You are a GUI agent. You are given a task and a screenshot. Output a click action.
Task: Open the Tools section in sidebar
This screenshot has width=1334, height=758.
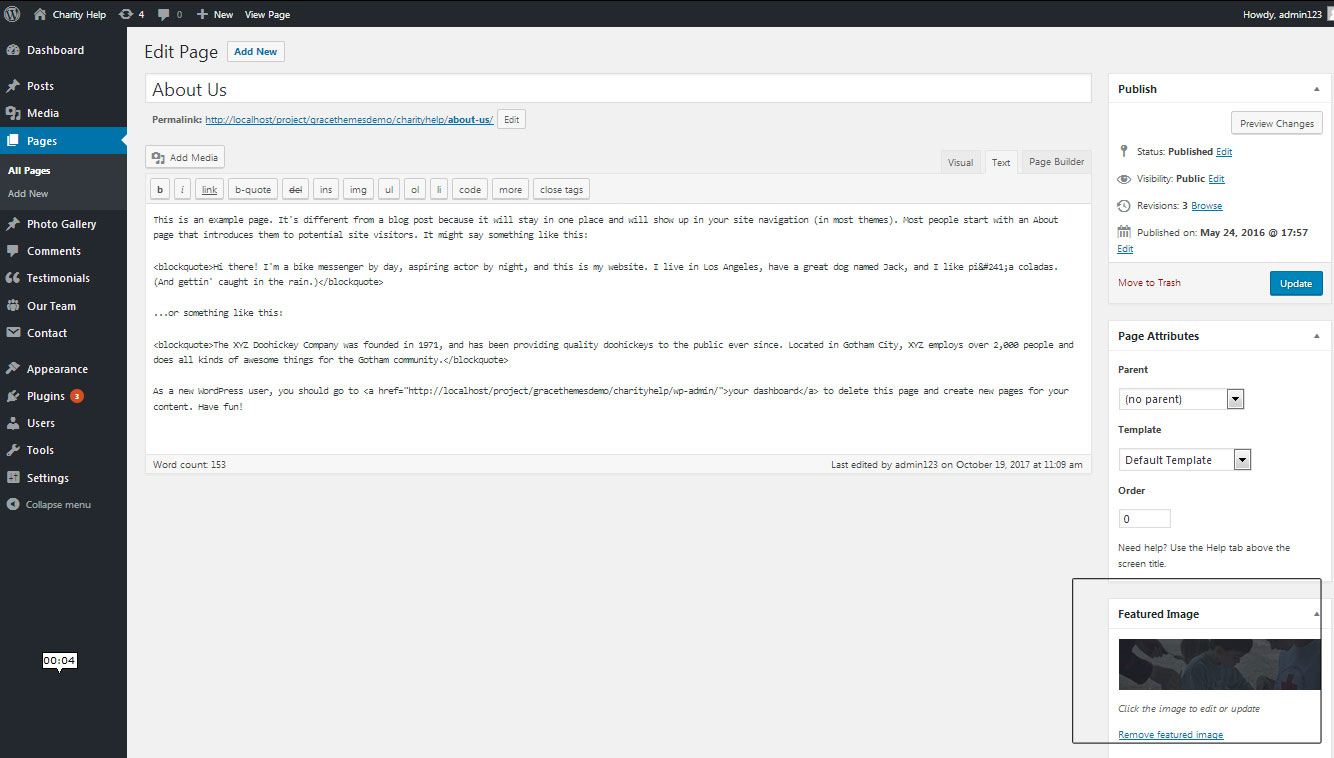tap(40, 450)
